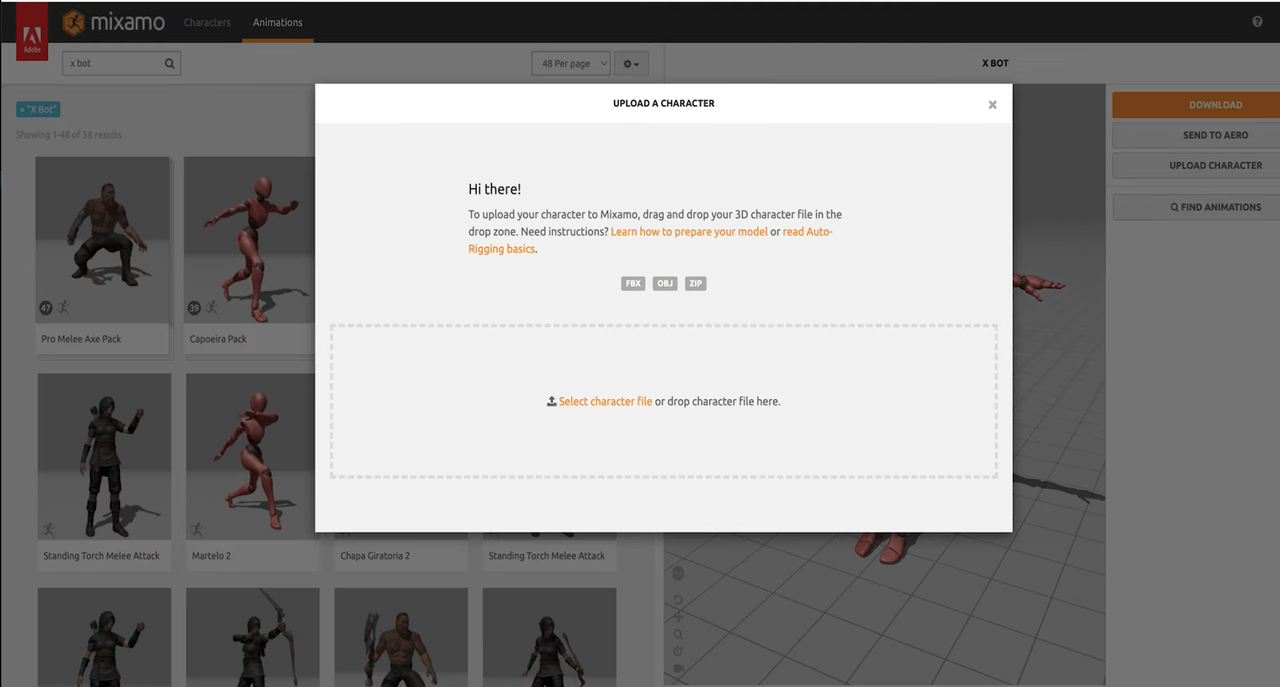Open Learn how to prepare your model link

point(689,231)
